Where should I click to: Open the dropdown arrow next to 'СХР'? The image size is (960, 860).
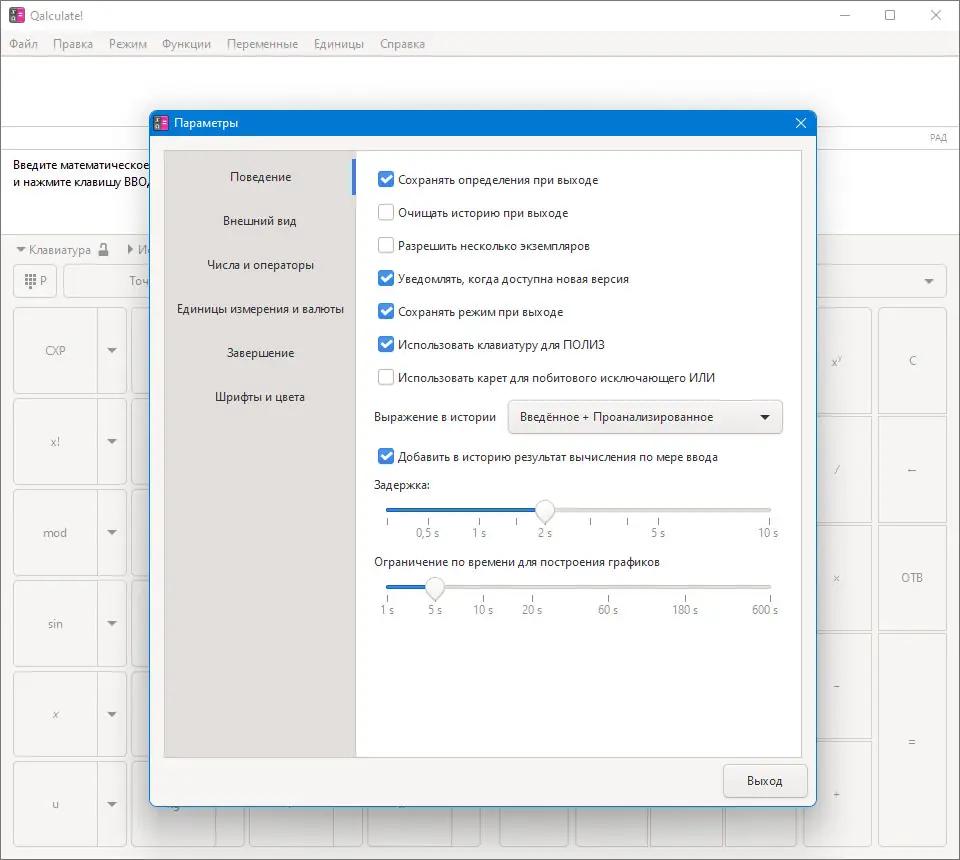pos(112,351)
